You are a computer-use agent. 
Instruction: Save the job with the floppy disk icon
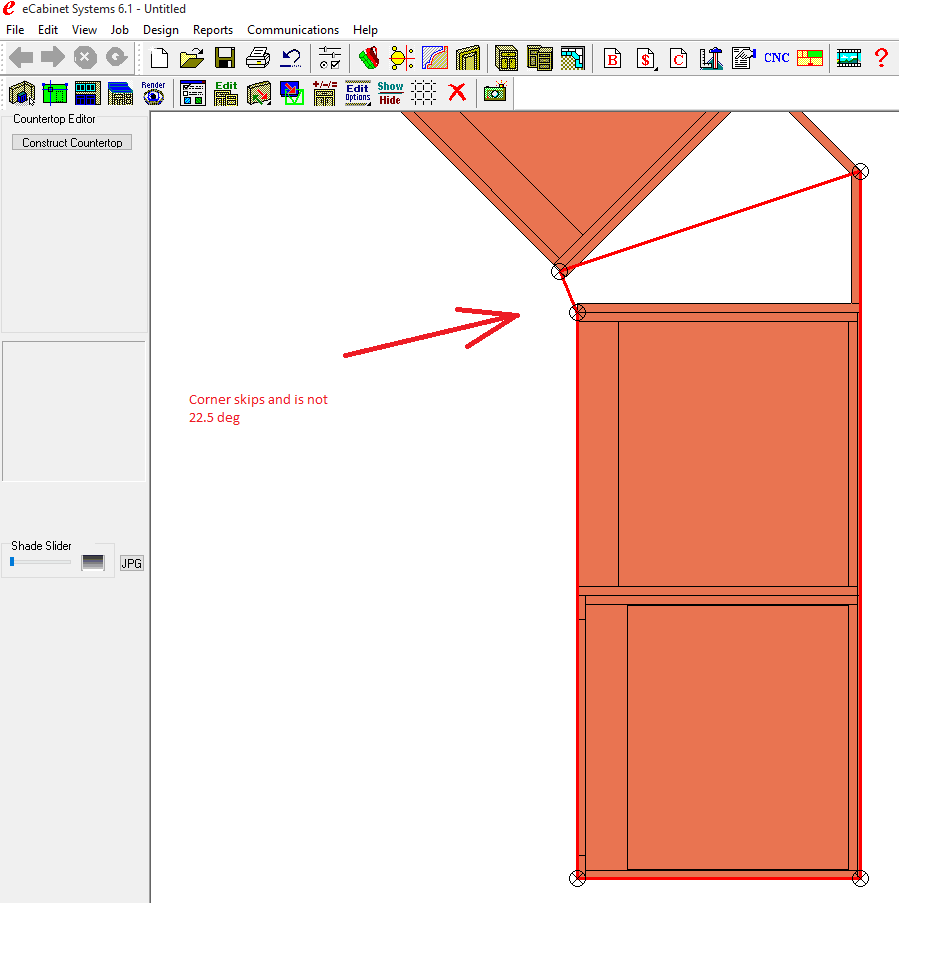[x=225, y=57]
